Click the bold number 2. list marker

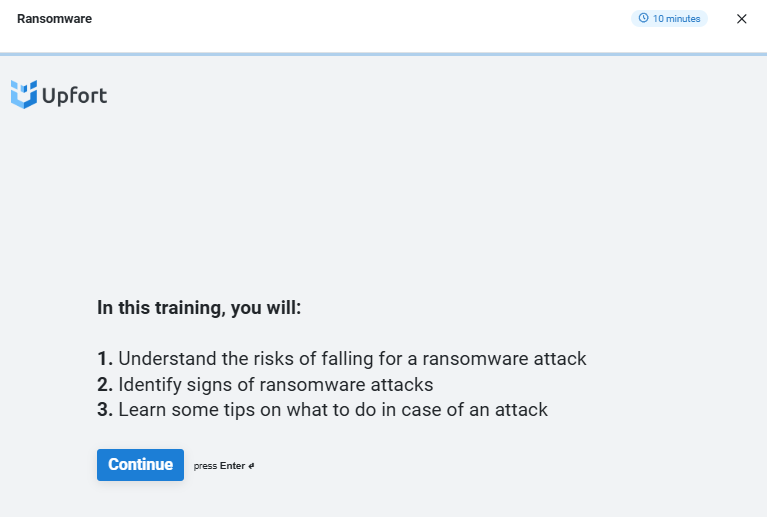point(105,384)
